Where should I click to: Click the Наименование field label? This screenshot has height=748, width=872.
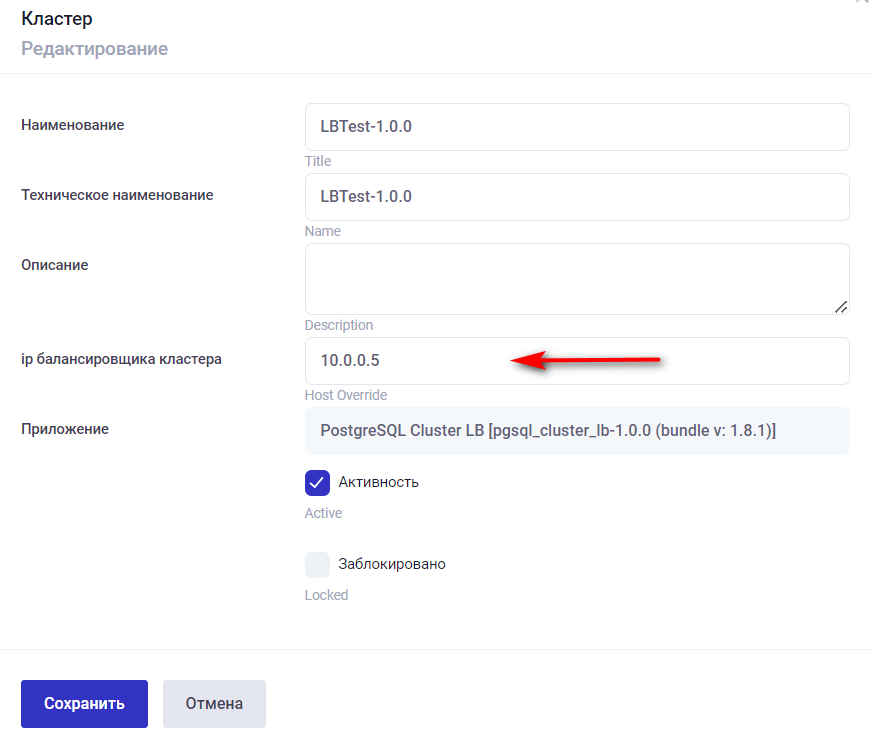tap(73, 125)
